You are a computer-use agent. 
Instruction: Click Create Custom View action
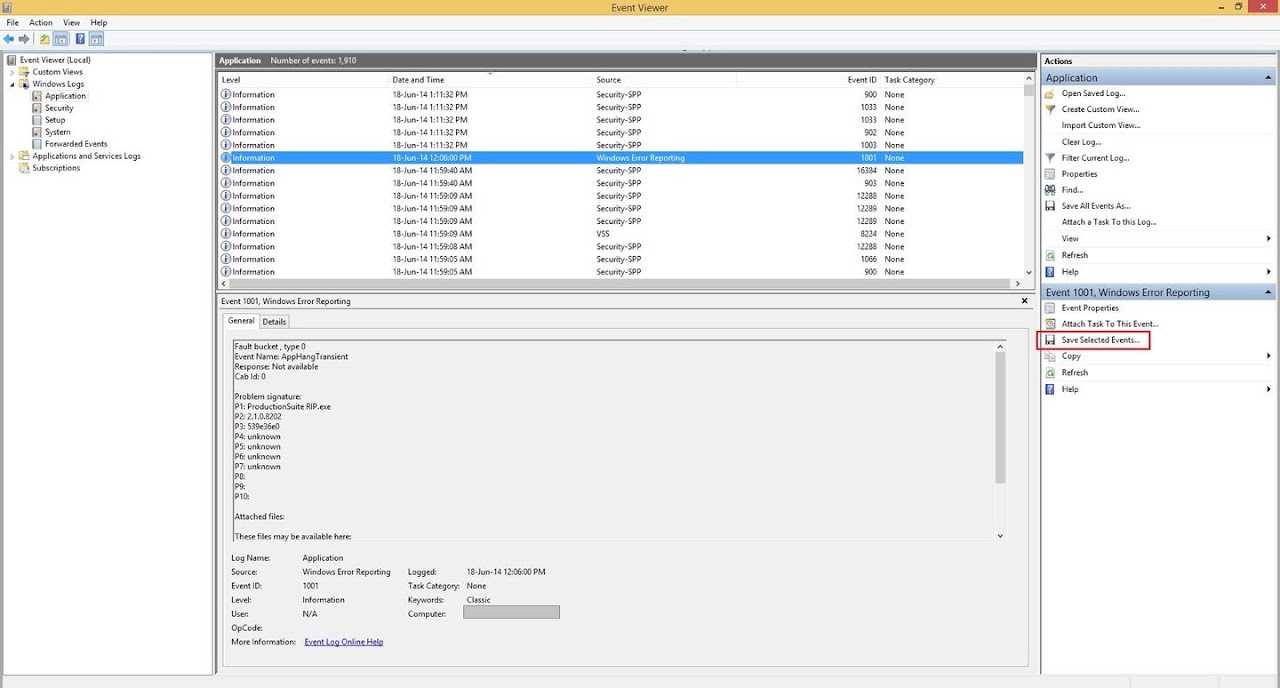pyautogui.click(x=1100, y=109)
